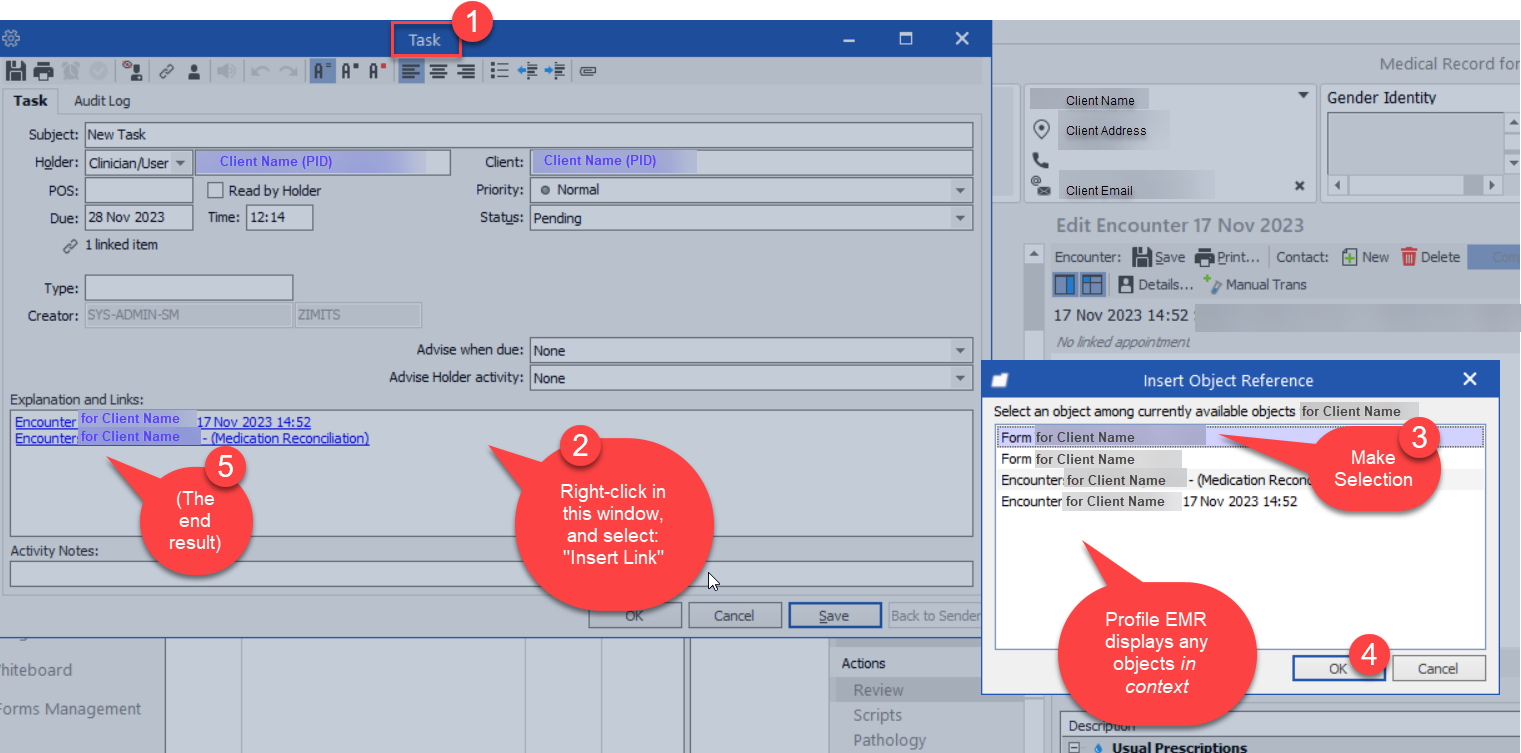
Task: Apply center text alignment
Action: click(x=438, y=71)
